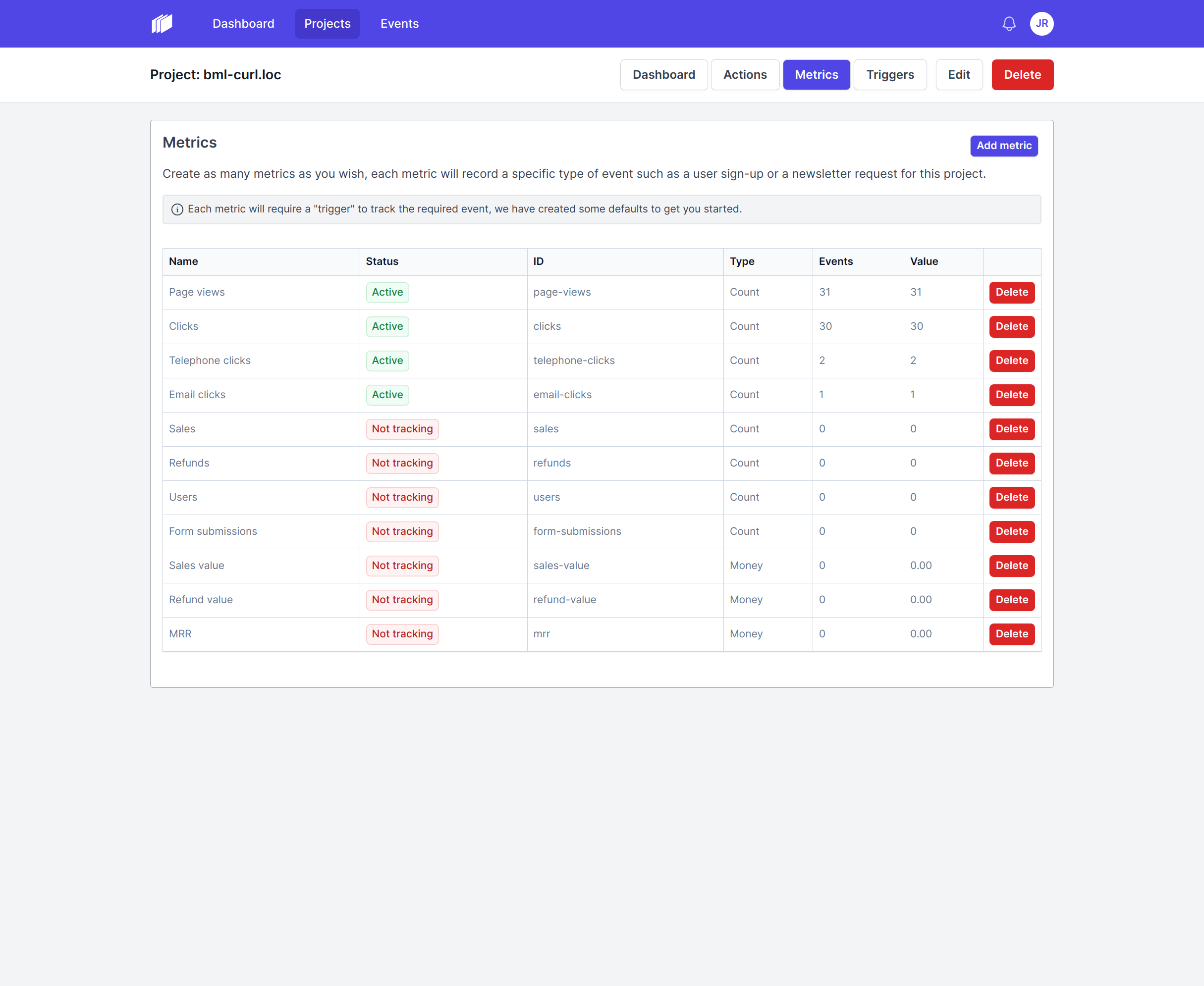Viewport: 1204px width, 986px height.
Task: Click the Add metric button
Action: 1004,146
